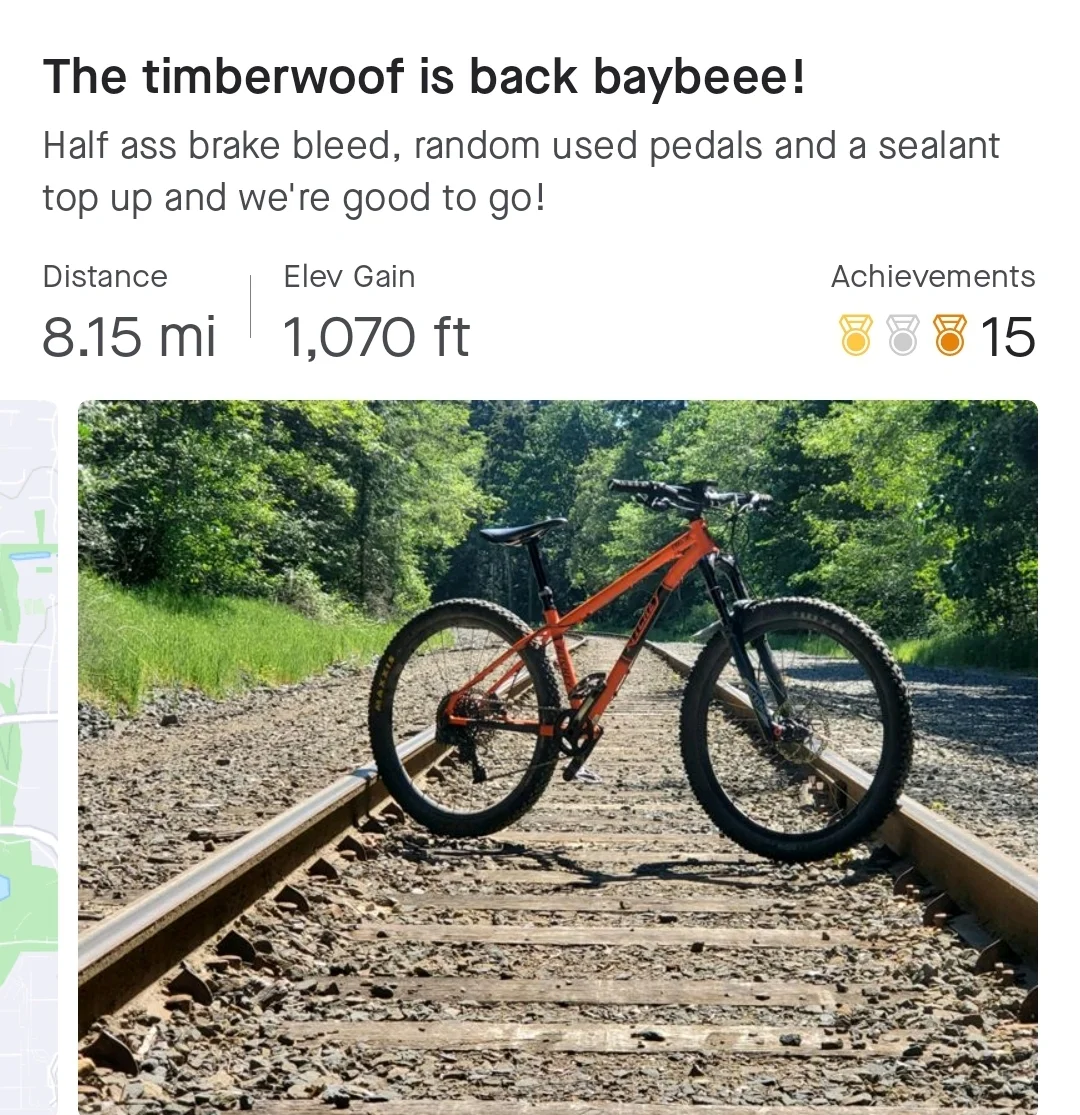Open the route map thumbnail
The width and height of the screenshot is (1080, 1115).
pos(28,757)
